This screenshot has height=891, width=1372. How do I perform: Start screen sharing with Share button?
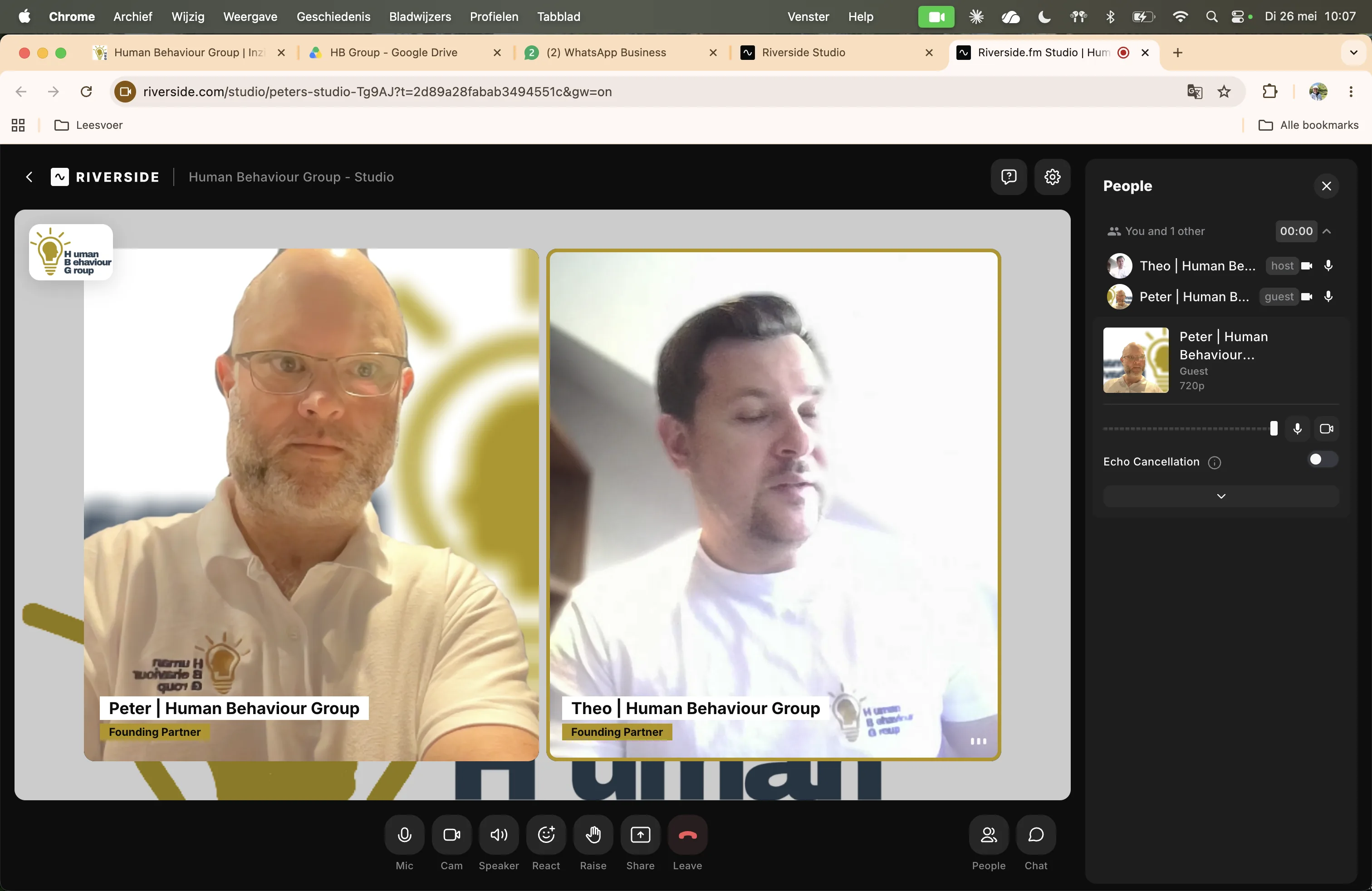(x=641, y=835)
